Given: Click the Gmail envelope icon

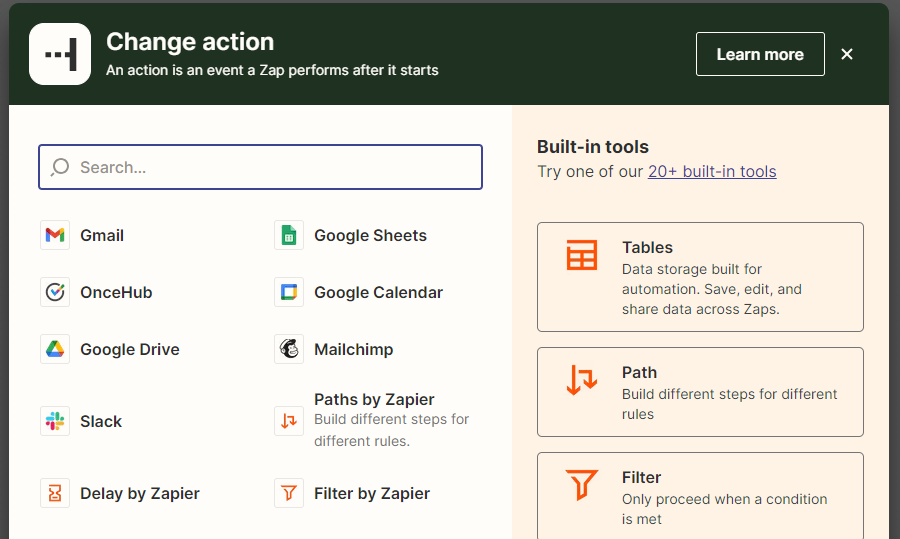Looking at the screenshot, I should click(55, 236).
